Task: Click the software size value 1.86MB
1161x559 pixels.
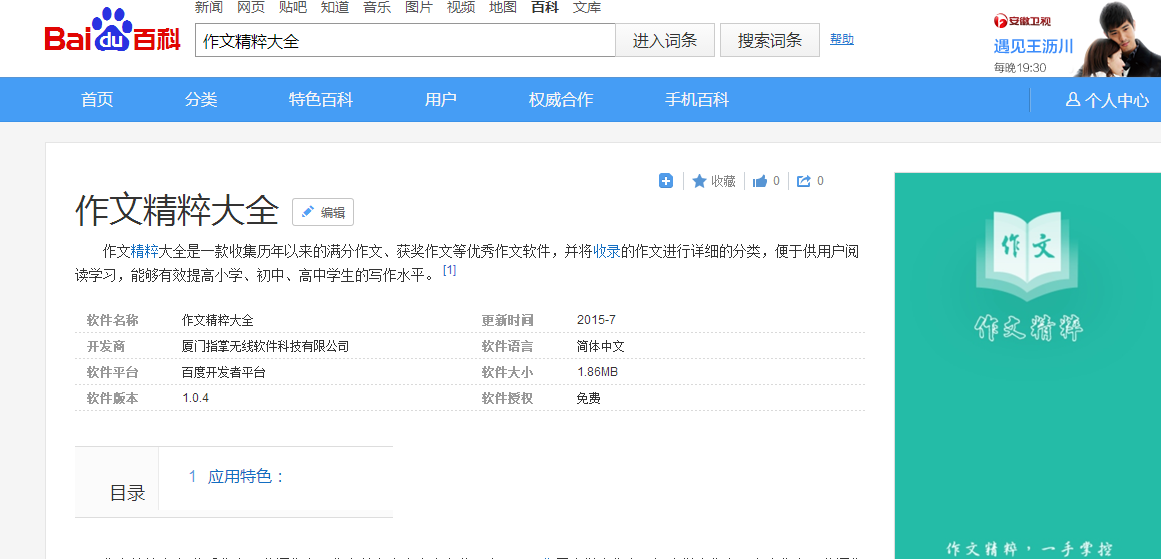Action: click(598, 372)
